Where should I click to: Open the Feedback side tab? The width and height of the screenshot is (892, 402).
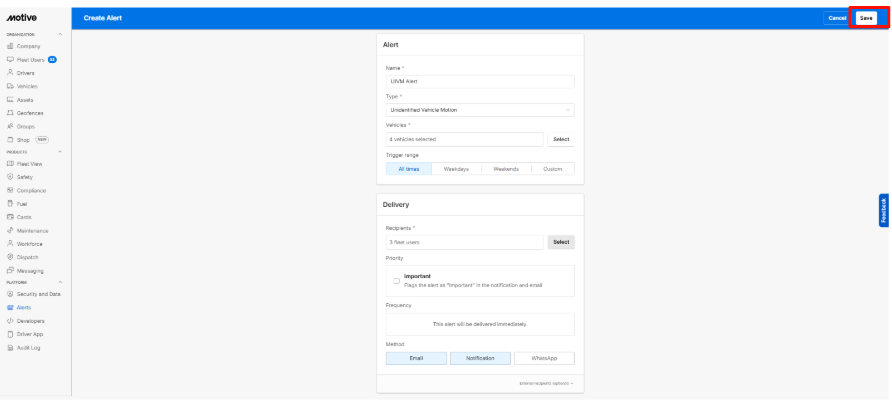pos(884,210)
